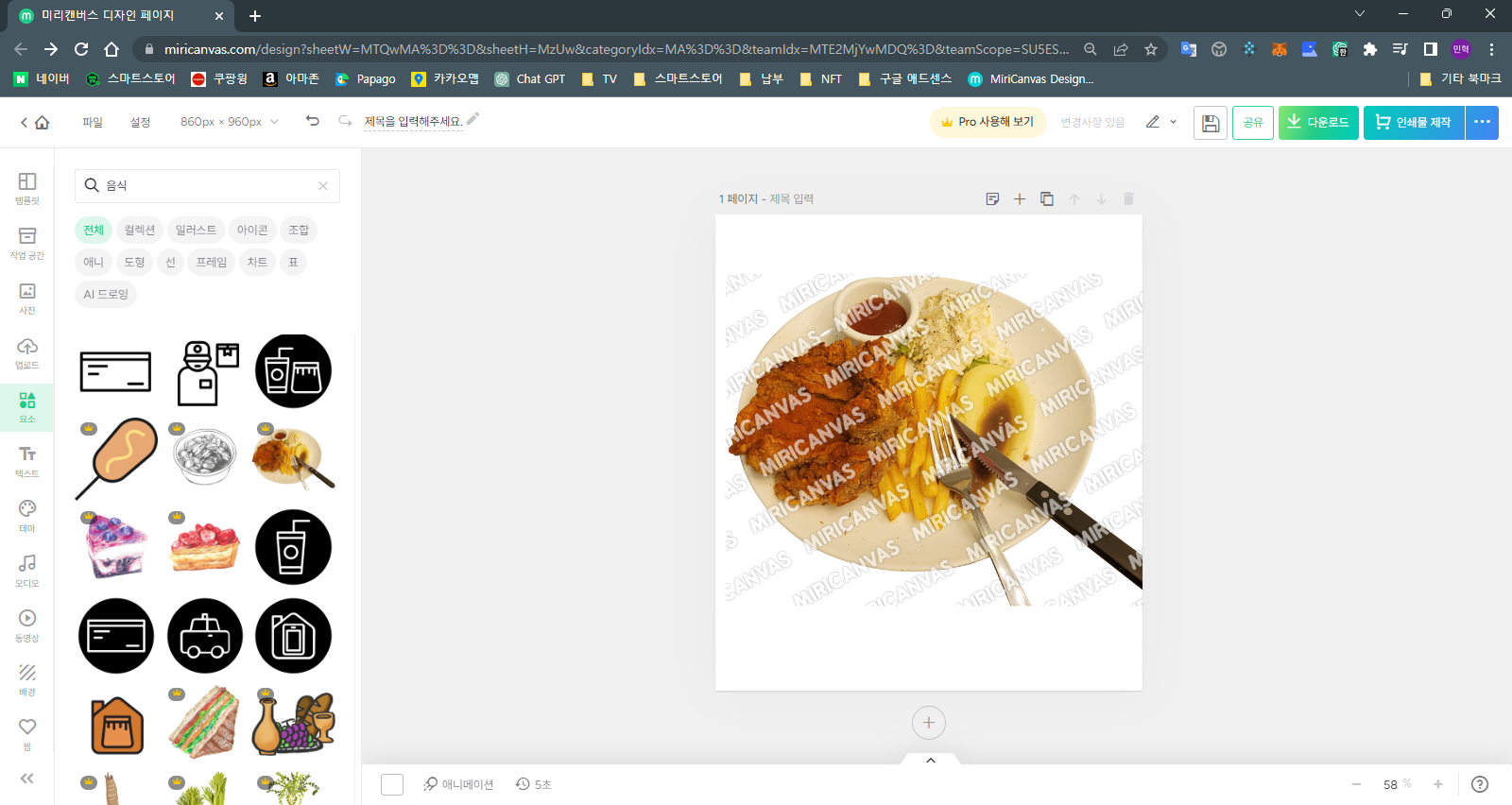Open the 사진 photos panel
This screenshot has height=805, width=1512.
pyautogui.click(x=27, y=298)
